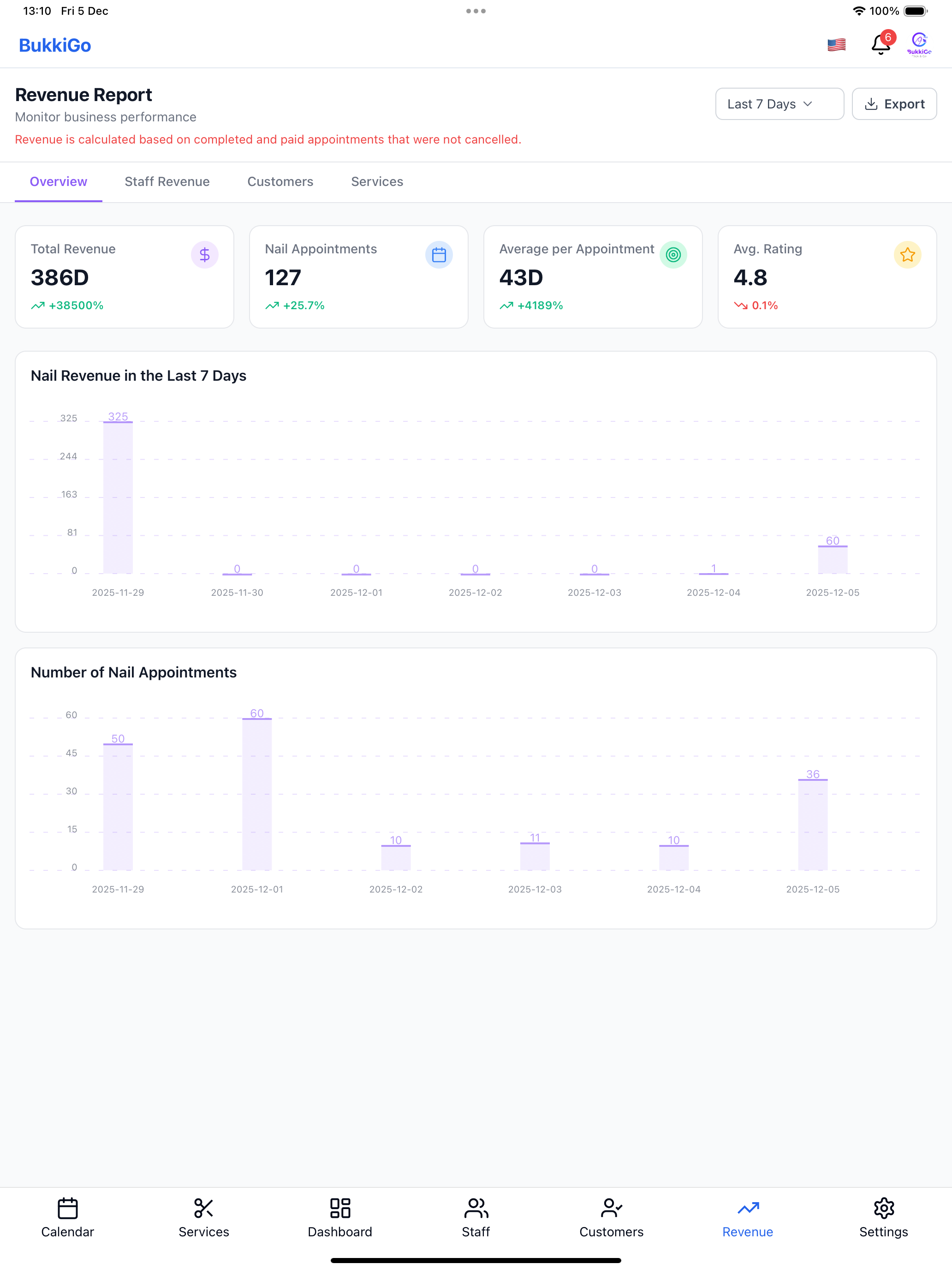Click the BukkiGo logo link
This screenshot has height=1270, width=952.
point(54,45)
